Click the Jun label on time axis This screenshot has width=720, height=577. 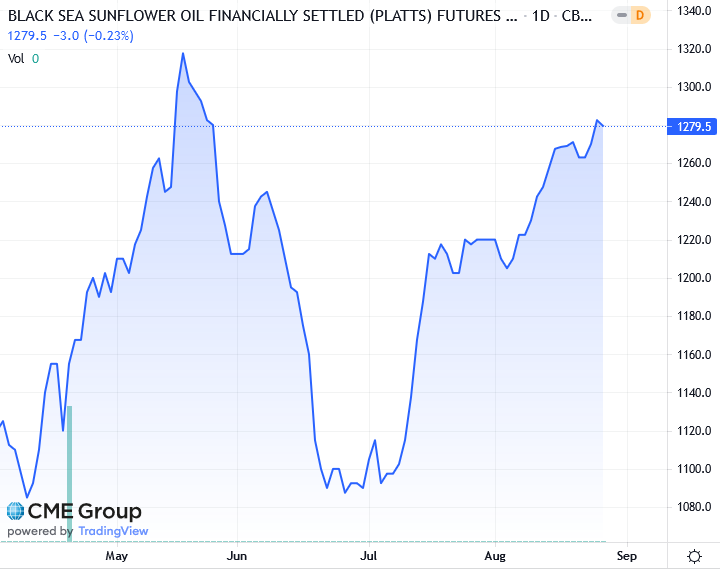[x=237, y=555]
